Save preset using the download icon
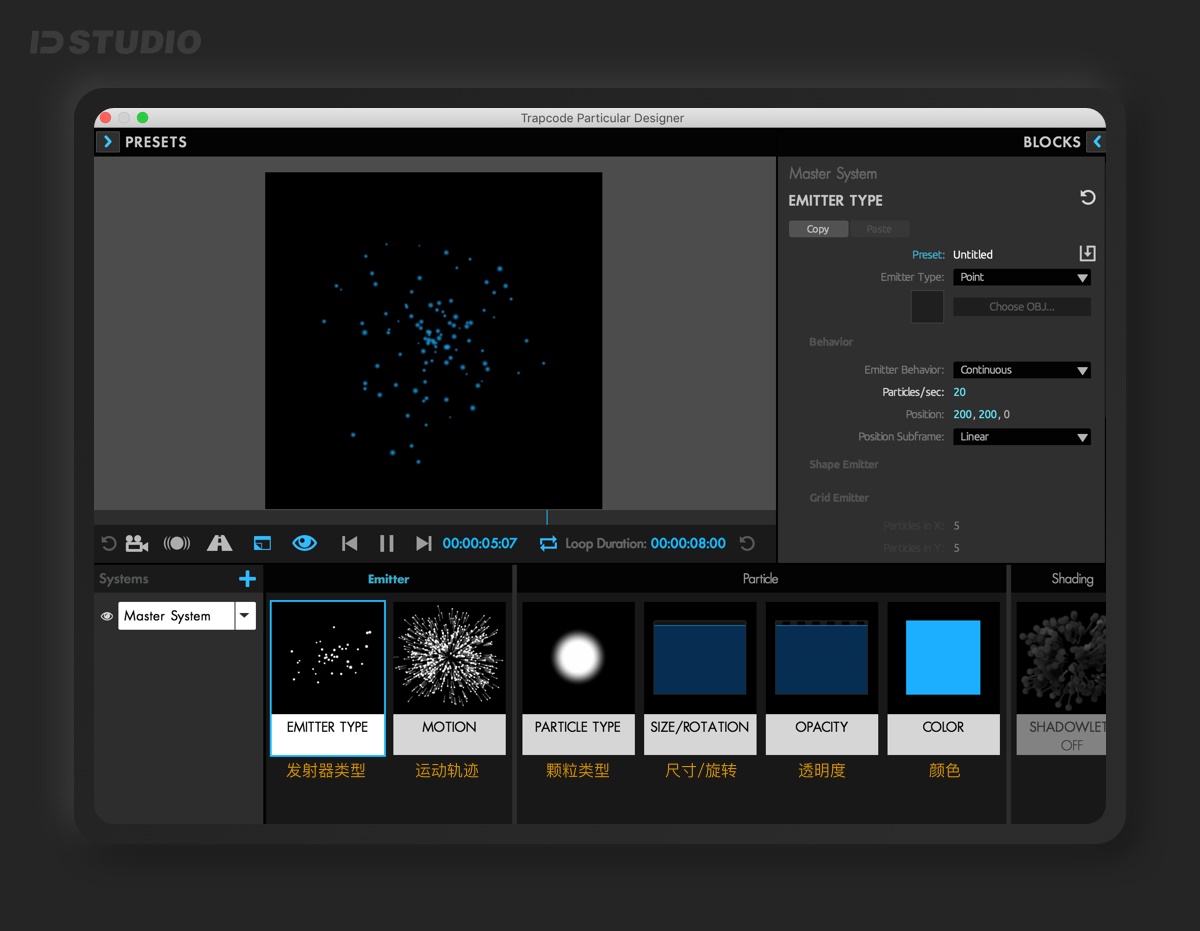The height and width of the screenshot is (931, 1200). (1087, 253)
